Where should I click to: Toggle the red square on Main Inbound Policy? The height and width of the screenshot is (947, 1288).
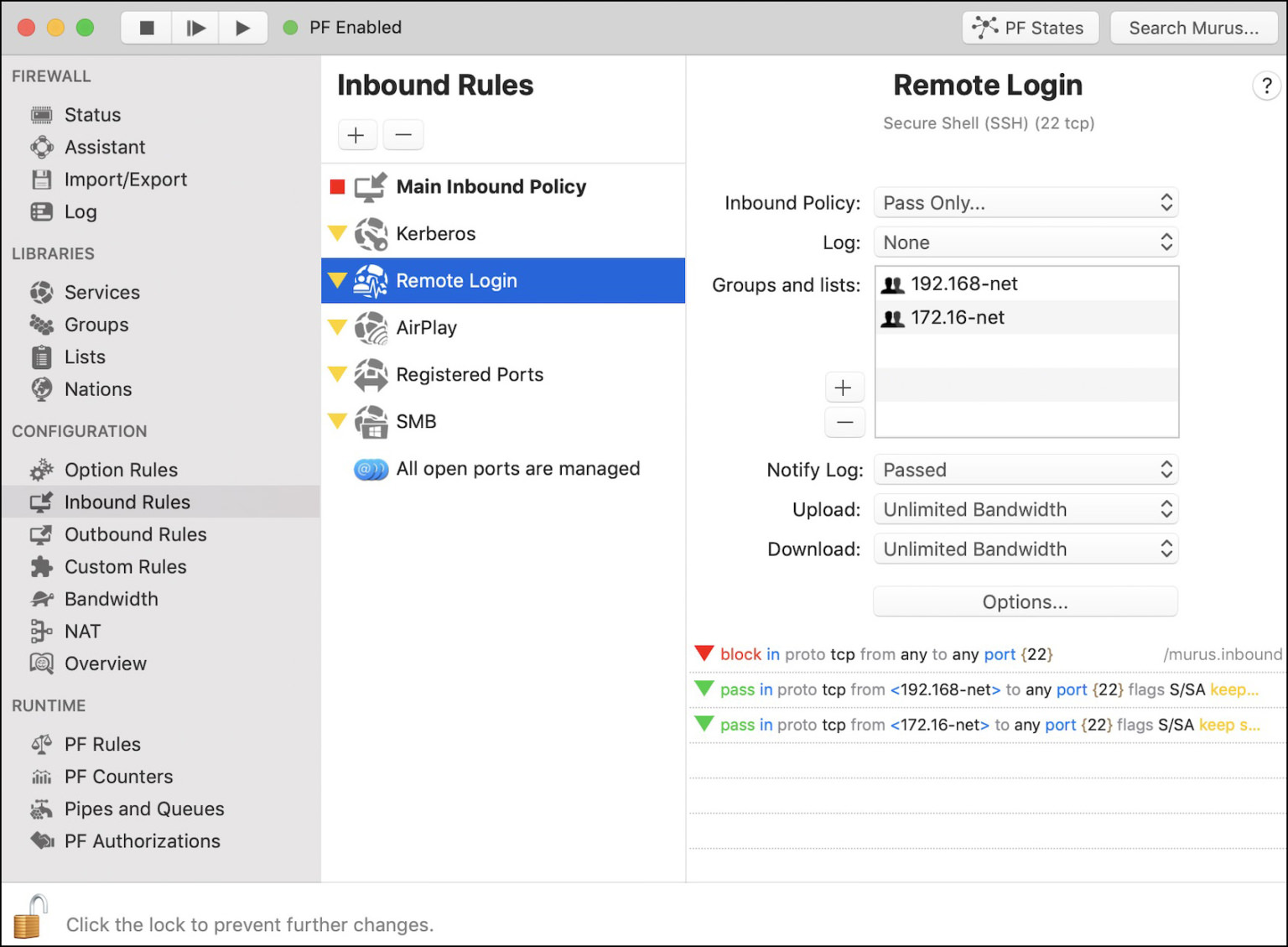[x=337, y=186]
